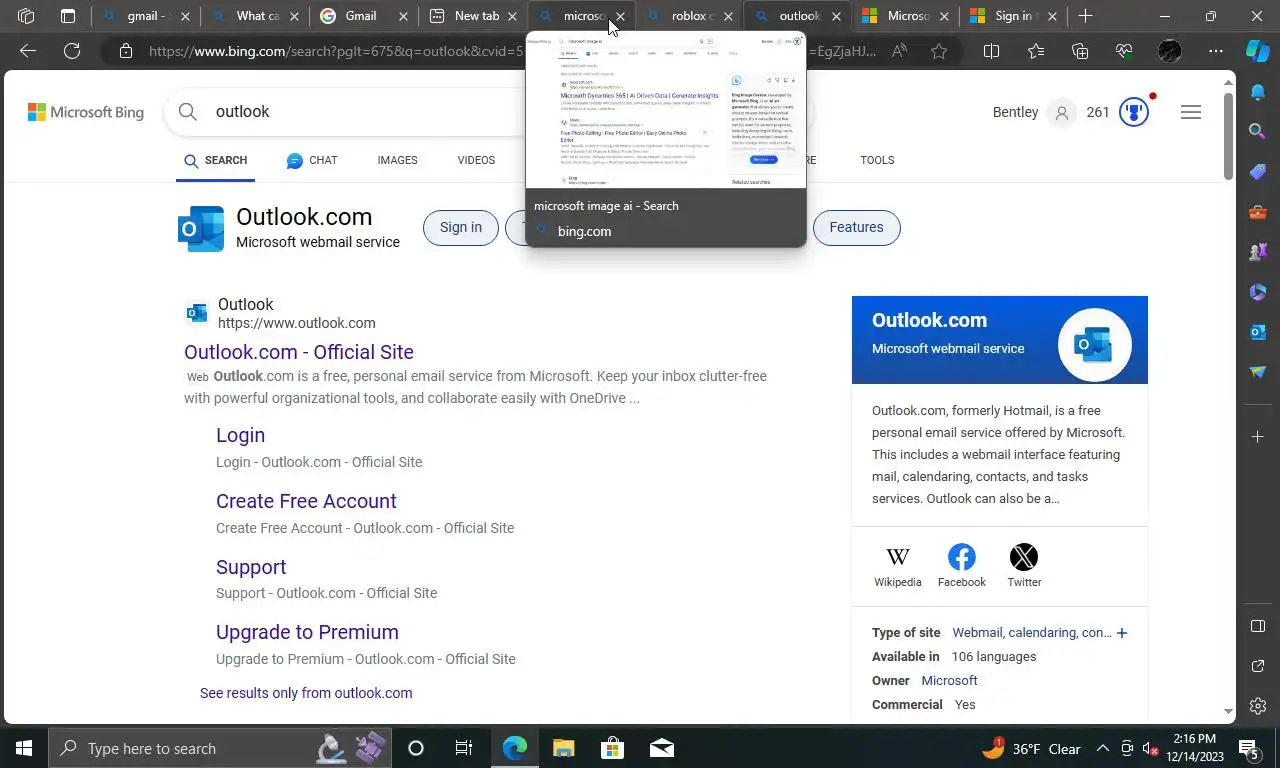Open Mail app from taskbar

(x=661, y=748)
